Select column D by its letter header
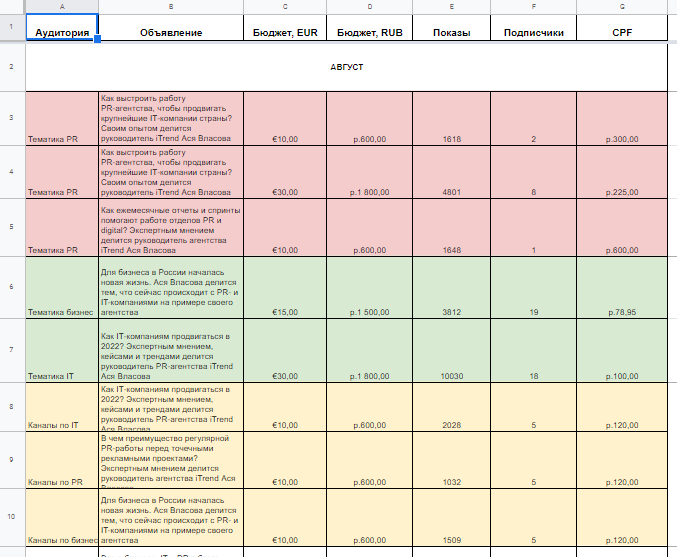The image size is (677, 557). 369,7
